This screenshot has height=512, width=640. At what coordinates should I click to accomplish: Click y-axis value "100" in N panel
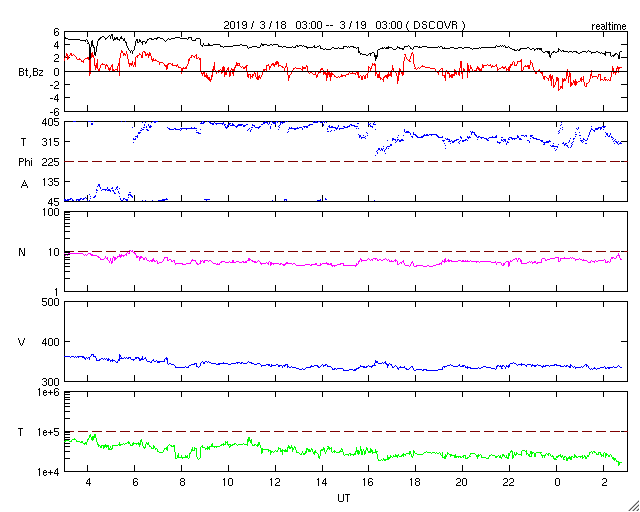[x=52, y=212]
